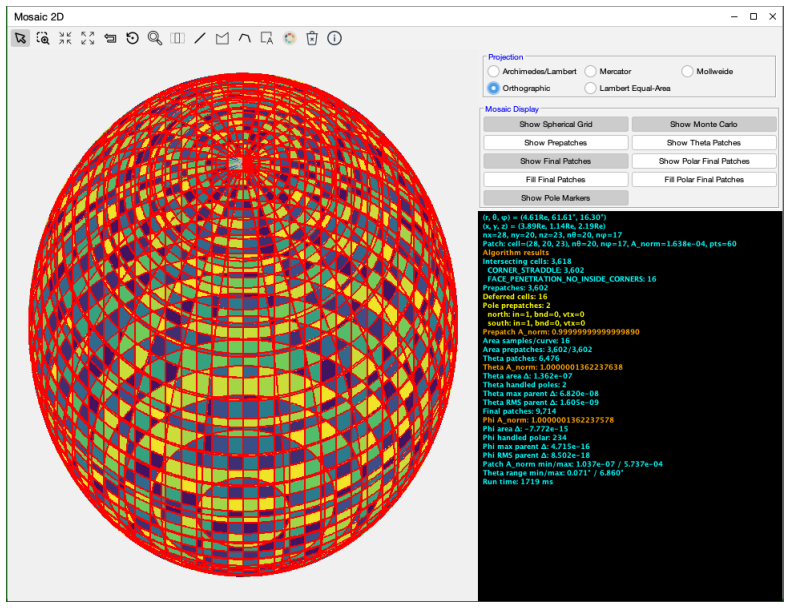
Task: Click 'Pole prepatches: 2' text line
Action: coord(516,305)
